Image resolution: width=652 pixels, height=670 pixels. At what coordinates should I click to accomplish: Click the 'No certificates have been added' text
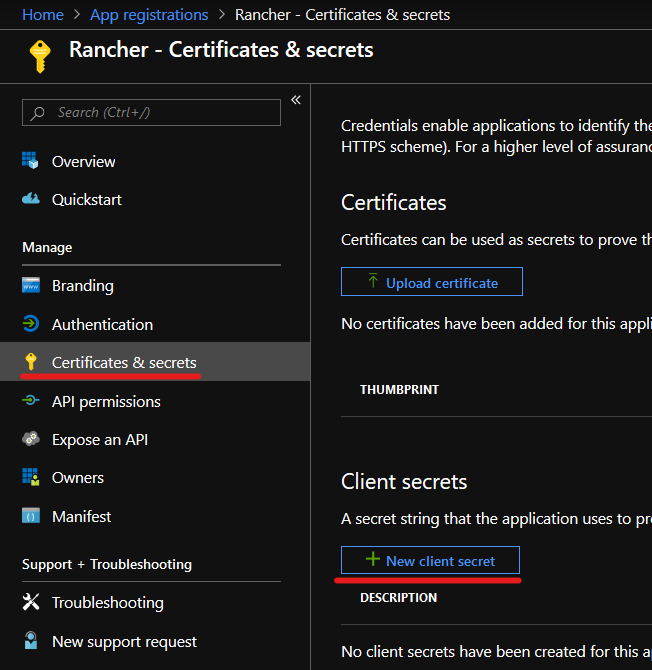496,323
